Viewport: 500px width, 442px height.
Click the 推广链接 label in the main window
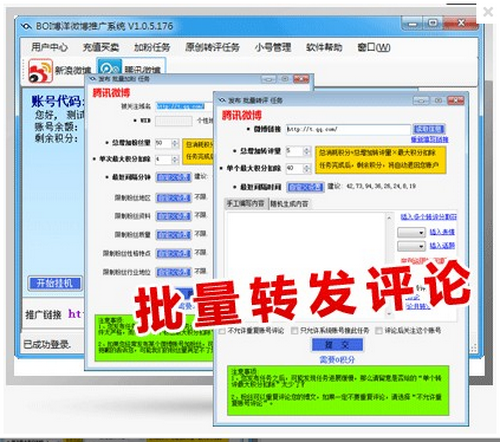point(43,314)
